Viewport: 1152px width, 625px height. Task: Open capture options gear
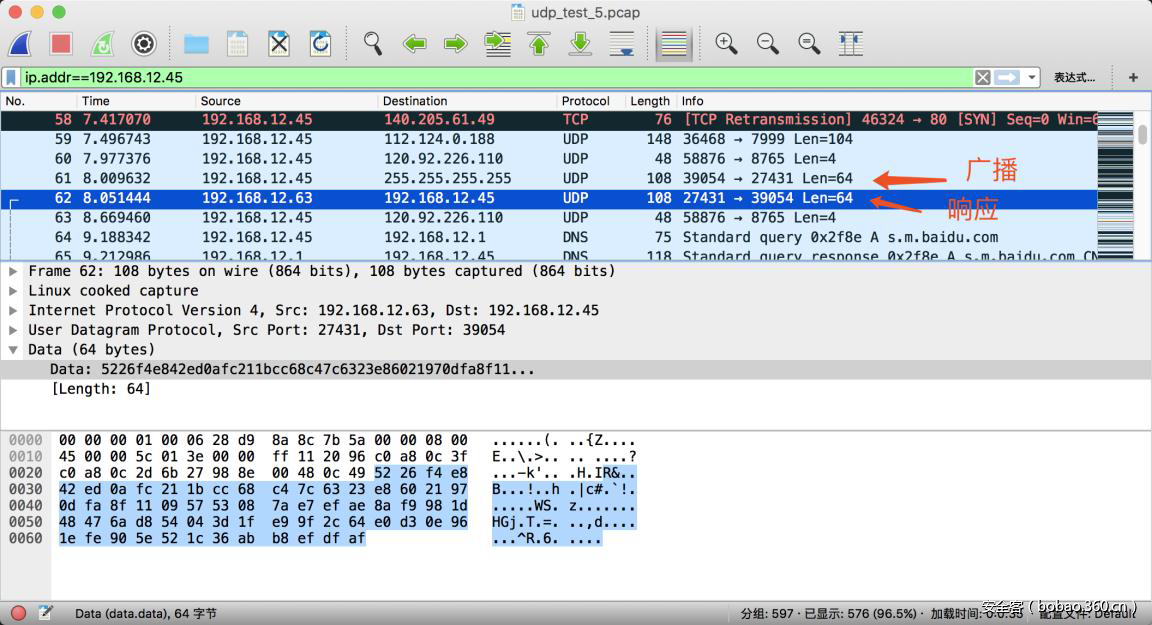(144, 44)
